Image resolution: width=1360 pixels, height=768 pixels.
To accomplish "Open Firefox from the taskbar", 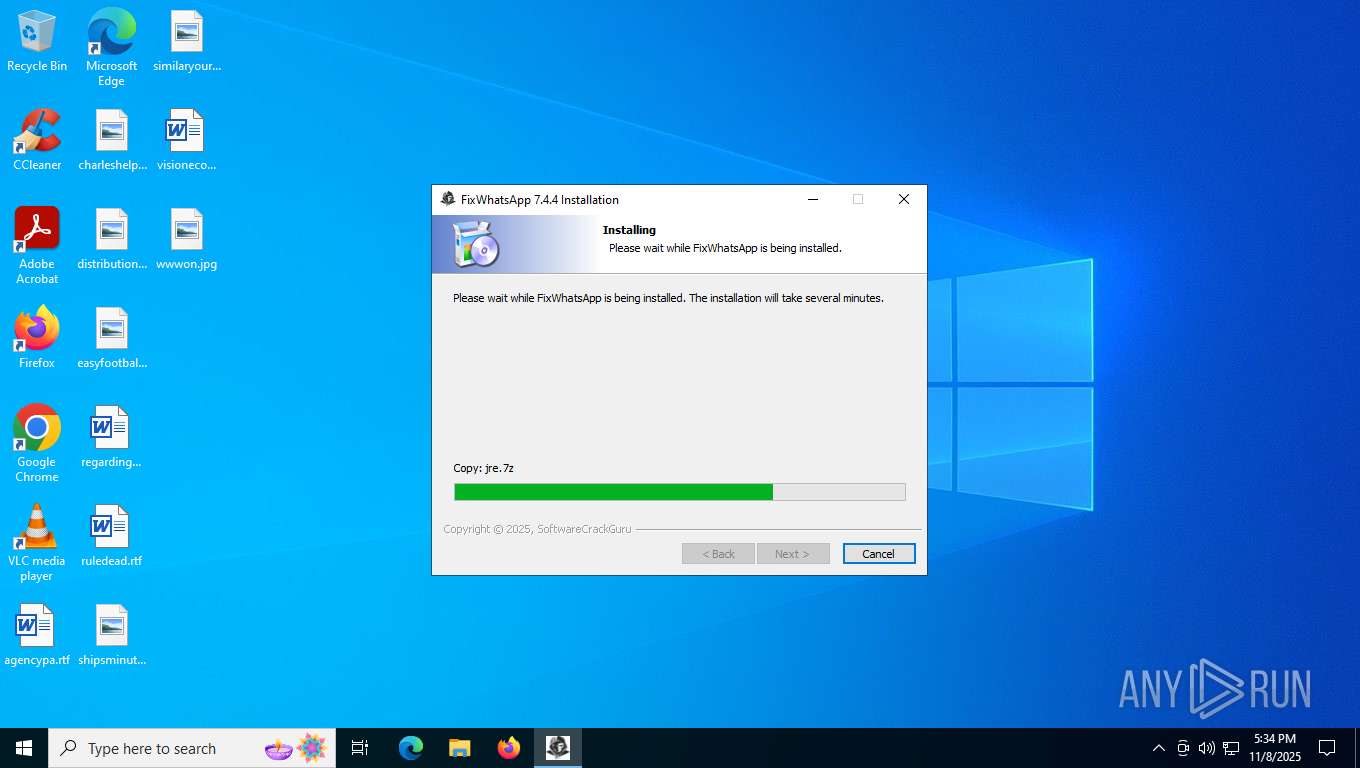I will point(509,748).
